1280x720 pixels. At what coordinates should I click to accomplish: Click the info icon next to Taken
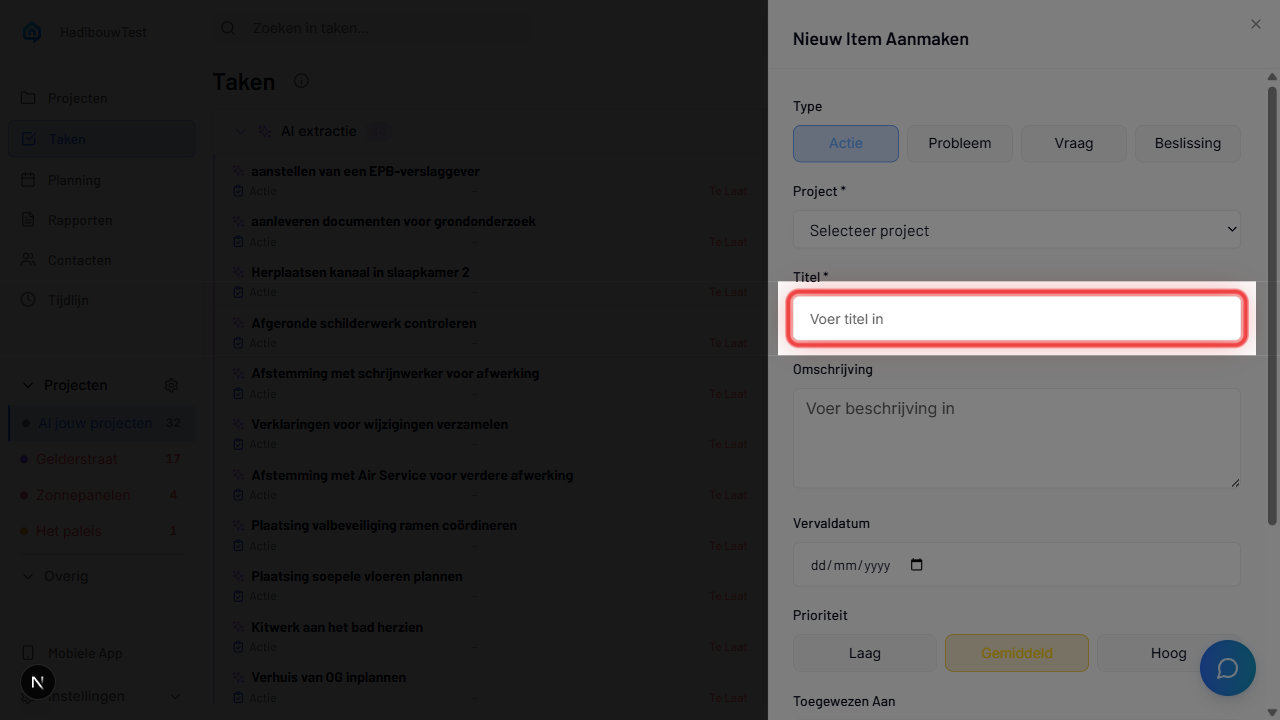[x=301, y=81]
